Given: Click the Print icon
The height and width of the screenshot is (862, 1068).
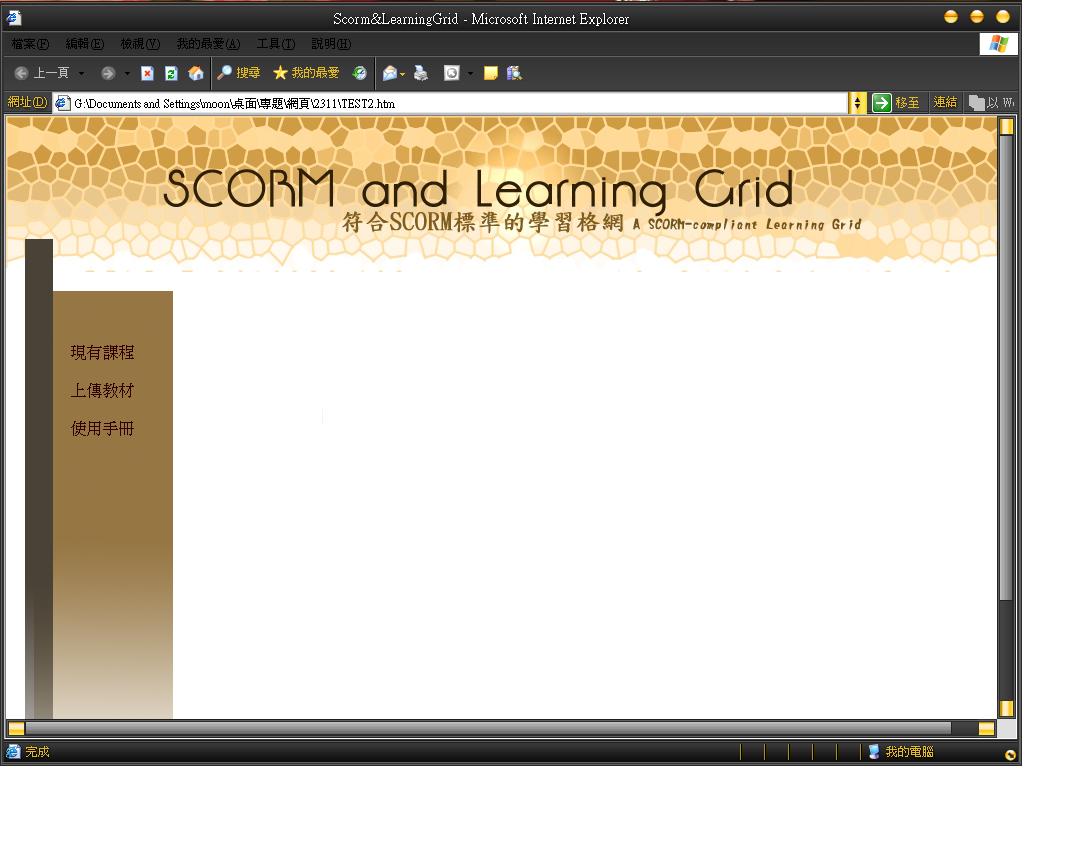Looking at the screenshot, I should coord(421,73).
